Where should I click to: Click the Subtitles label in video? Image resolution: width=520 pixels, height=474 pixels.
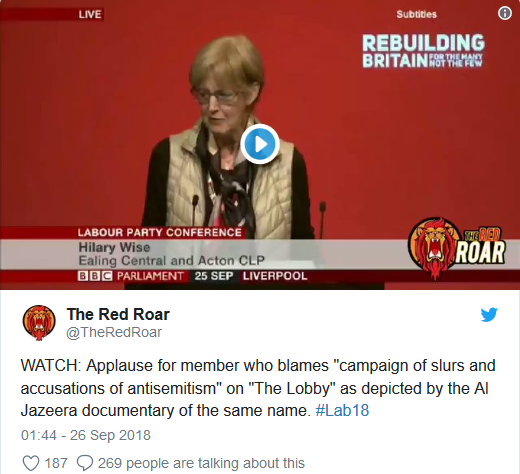point(416,14)
